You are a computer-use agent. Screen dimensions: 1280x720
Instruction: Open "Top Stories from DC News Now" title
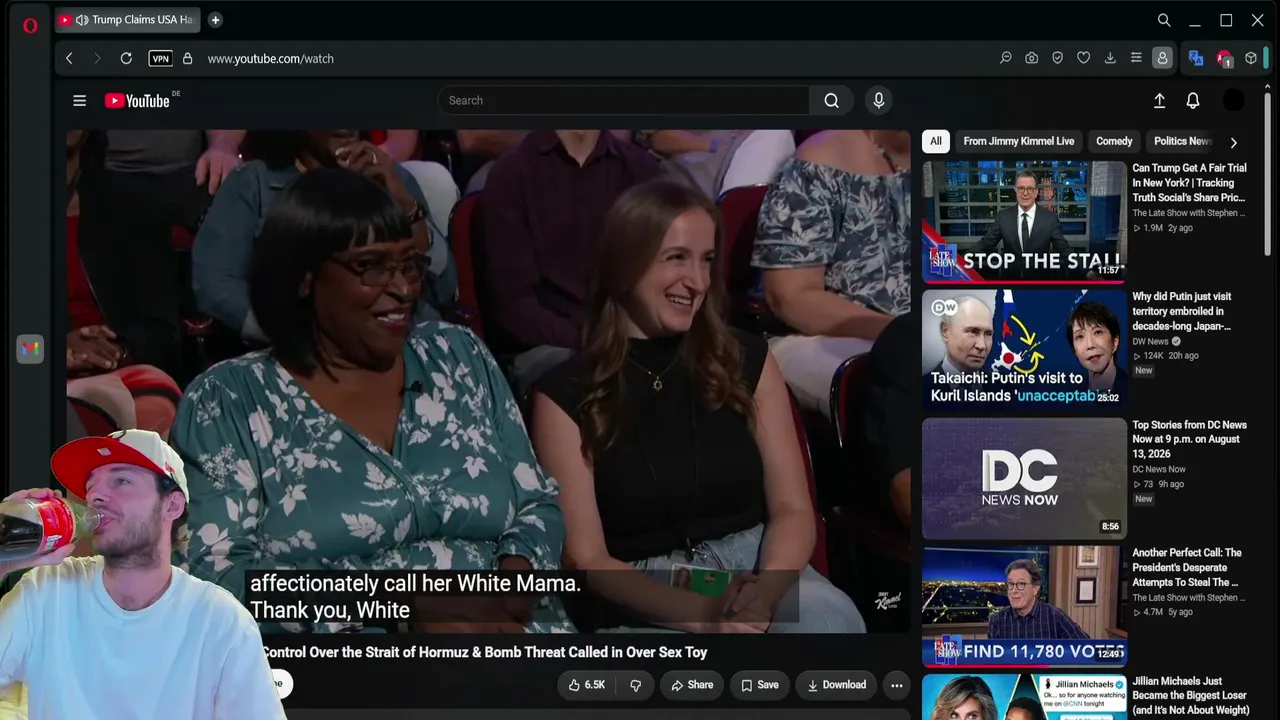pyautogui.click(x=1189, y=439)
